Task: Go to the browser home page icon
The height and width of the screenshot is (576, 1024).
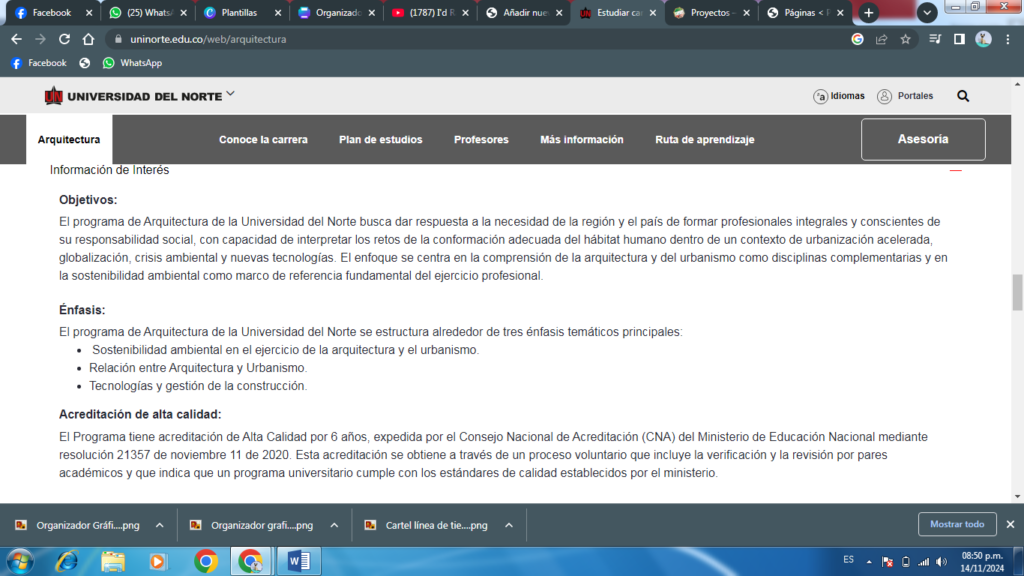Action: [x=89, y=39]
